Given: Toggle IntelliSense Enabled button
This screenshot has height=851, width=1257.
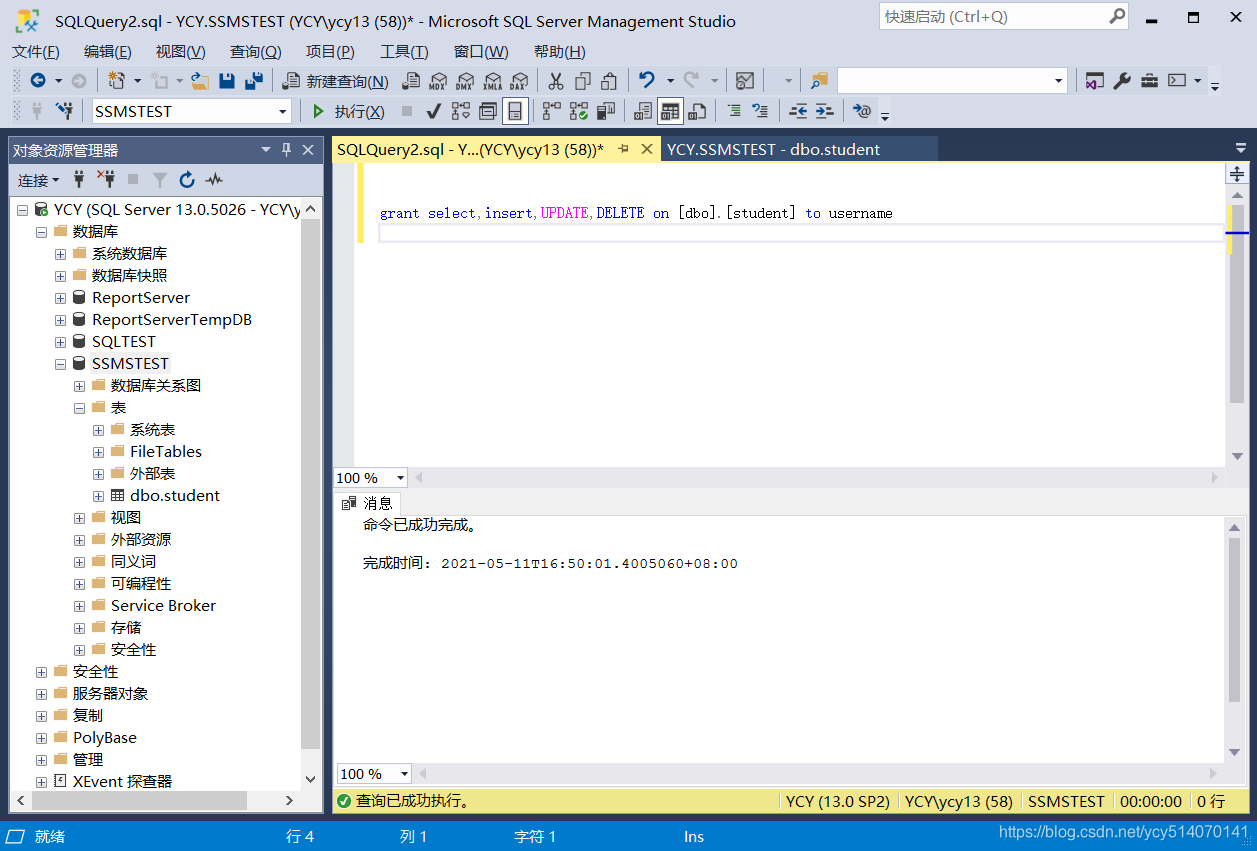Looking at the screenshot, I should [x=515, y=111].
